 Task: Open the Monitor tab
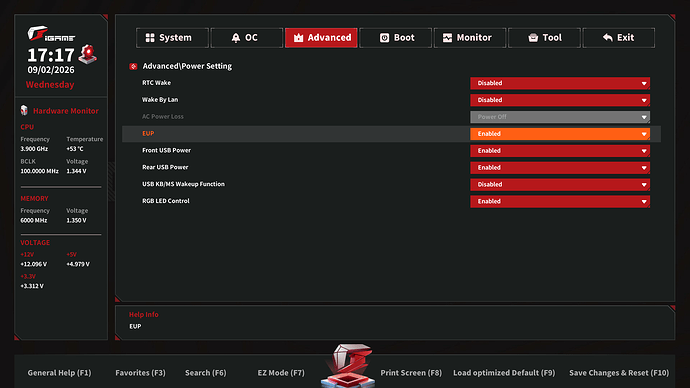click(x=470, y=38)
